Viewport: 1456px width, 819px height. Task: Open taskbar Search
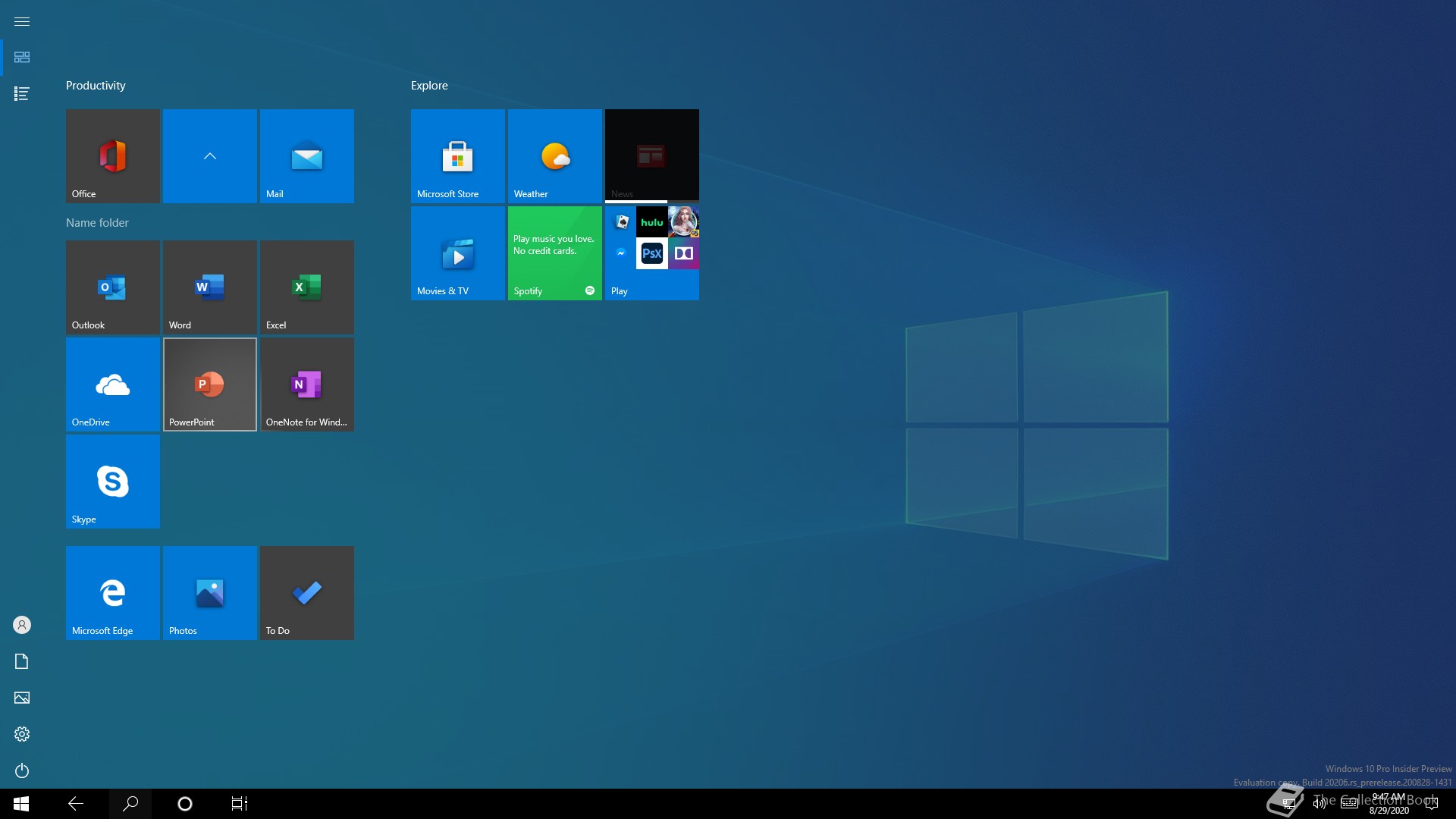(130, 804)
